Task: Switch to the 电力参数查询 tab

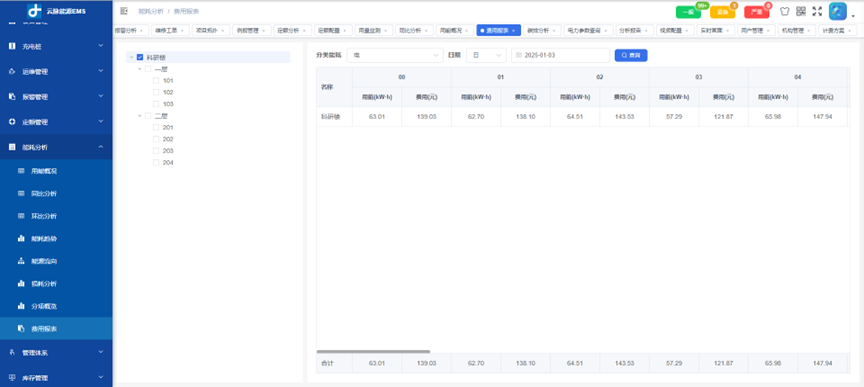Action: click(587, 31)
